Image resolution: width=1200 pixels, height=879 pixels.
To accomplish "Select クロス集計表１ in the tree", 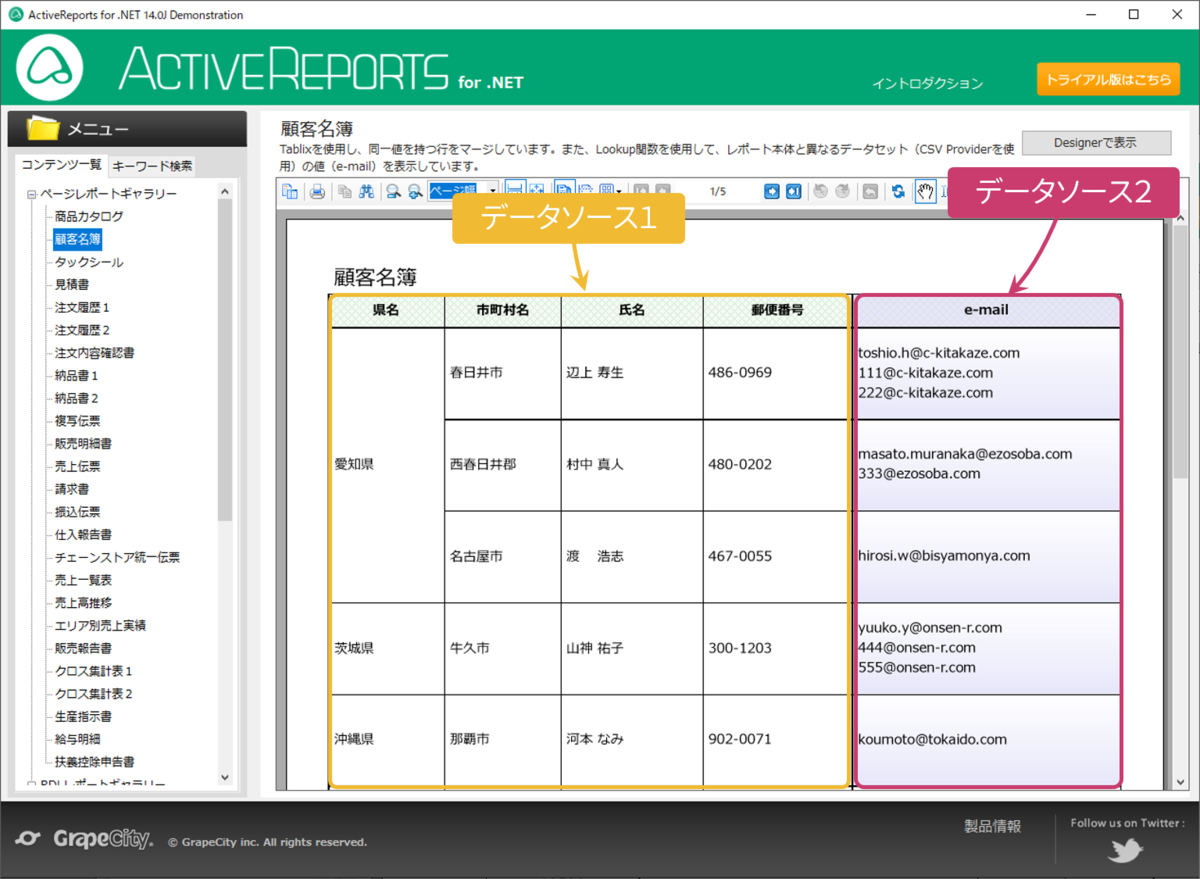I will (x=94, y=671).
